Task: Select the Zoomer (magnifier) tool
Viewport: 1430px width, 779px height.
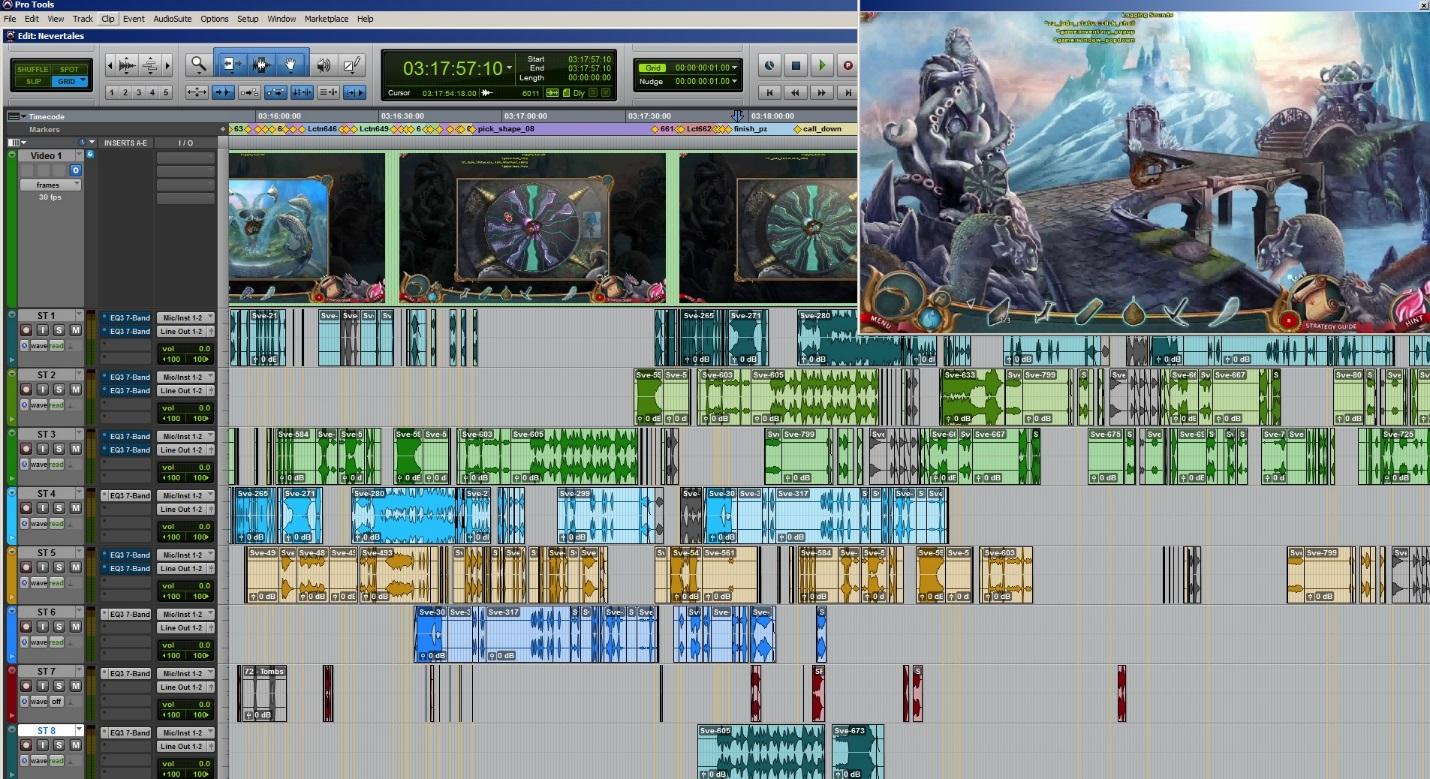Action: point(198,65)
